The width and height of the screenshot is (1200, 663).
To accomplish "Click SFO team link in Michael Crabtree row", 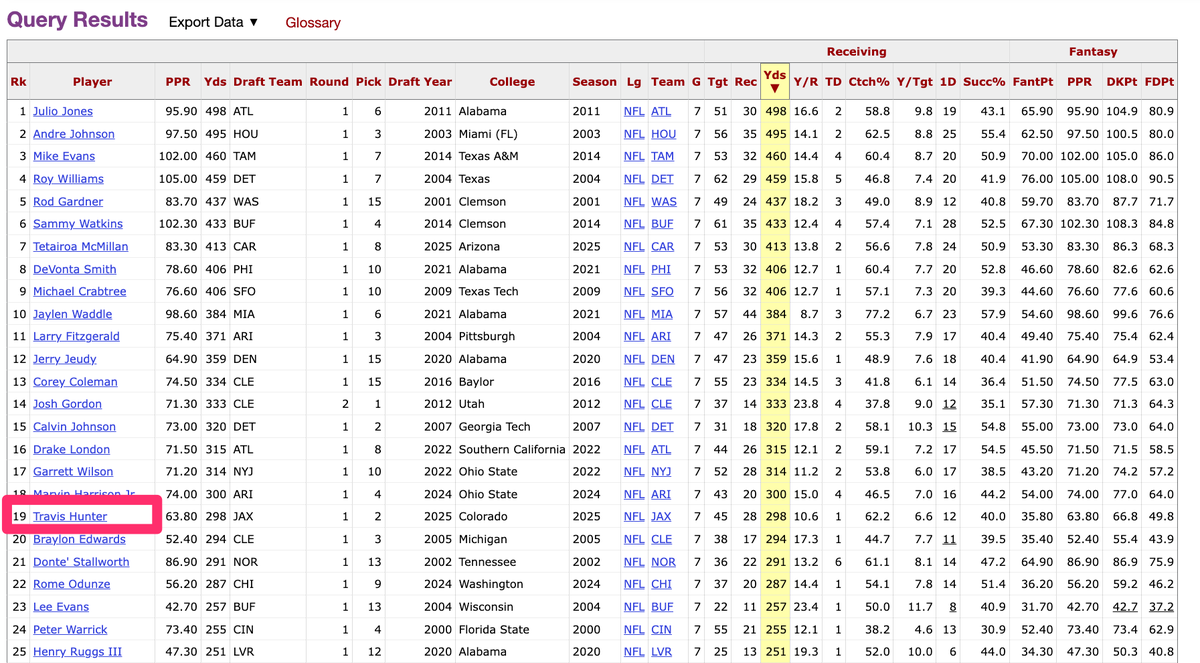I will tap(663, 291).
